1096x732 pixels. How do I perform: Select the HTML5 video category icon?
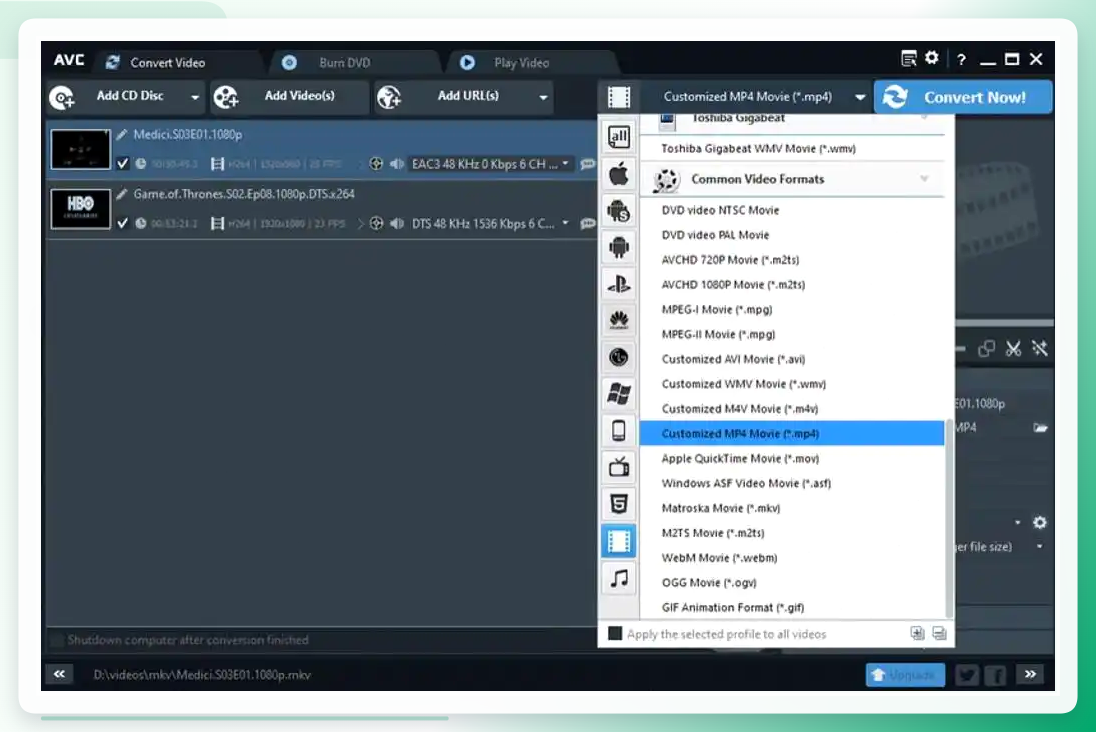619,504
